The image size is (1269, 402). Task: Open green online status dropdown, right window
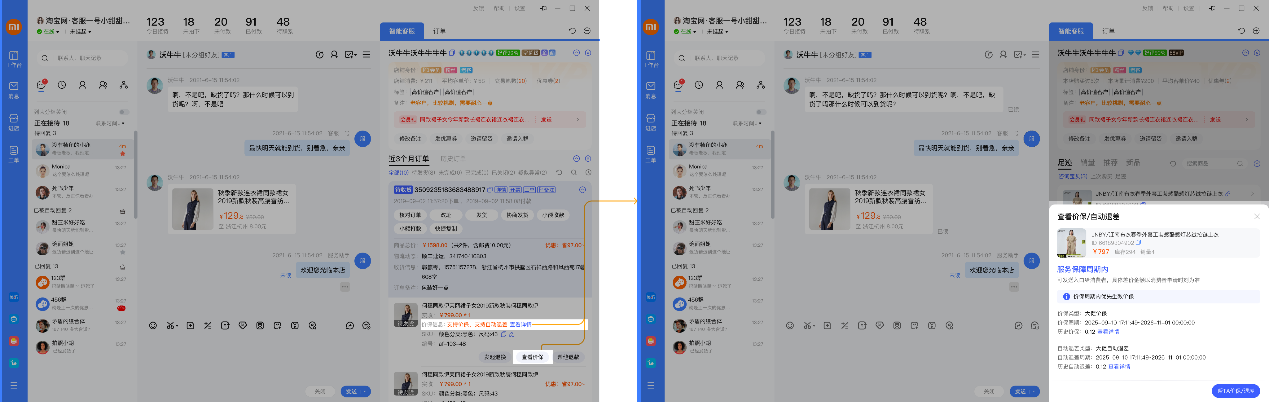685,31
